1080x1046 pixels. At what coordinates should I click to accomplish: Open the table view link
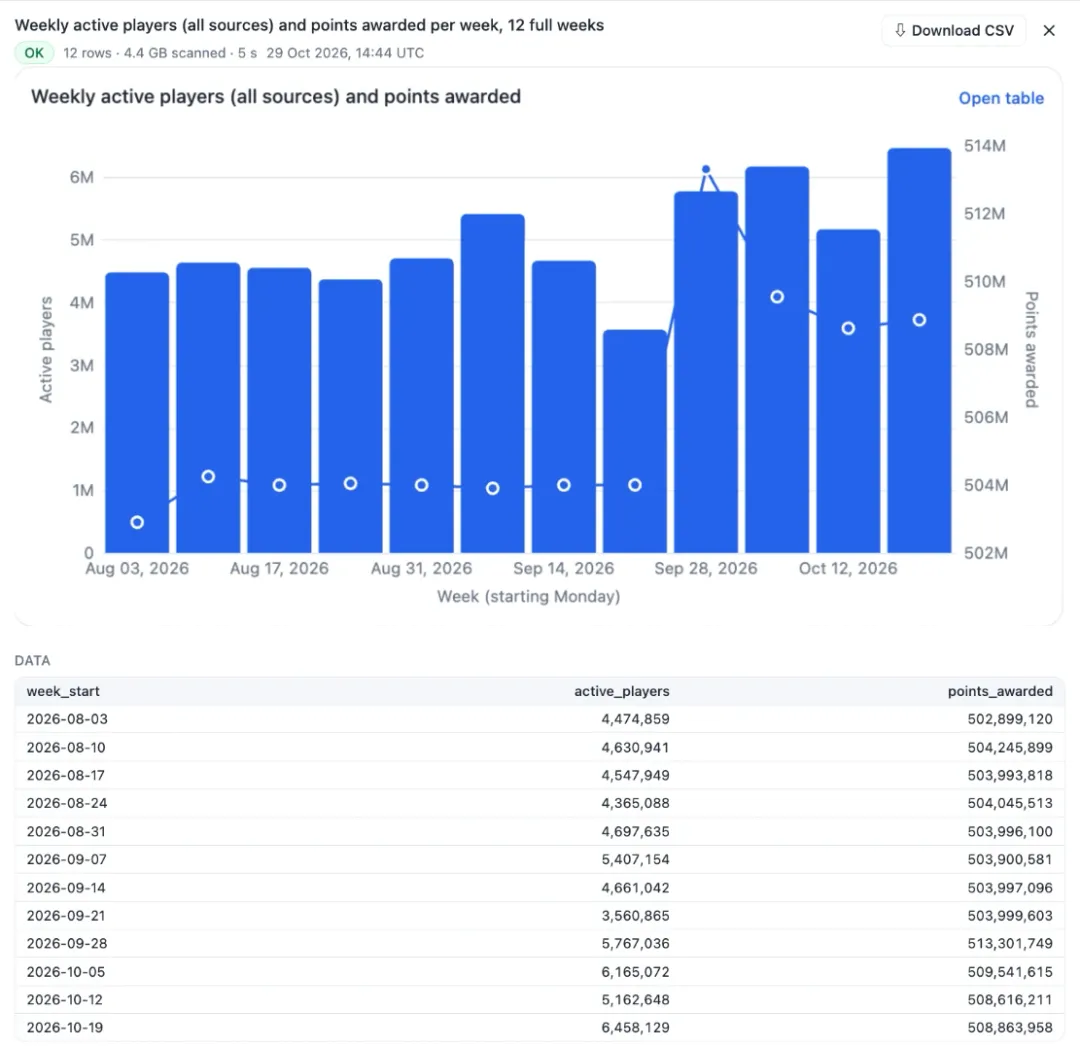tap(1001, 98)
